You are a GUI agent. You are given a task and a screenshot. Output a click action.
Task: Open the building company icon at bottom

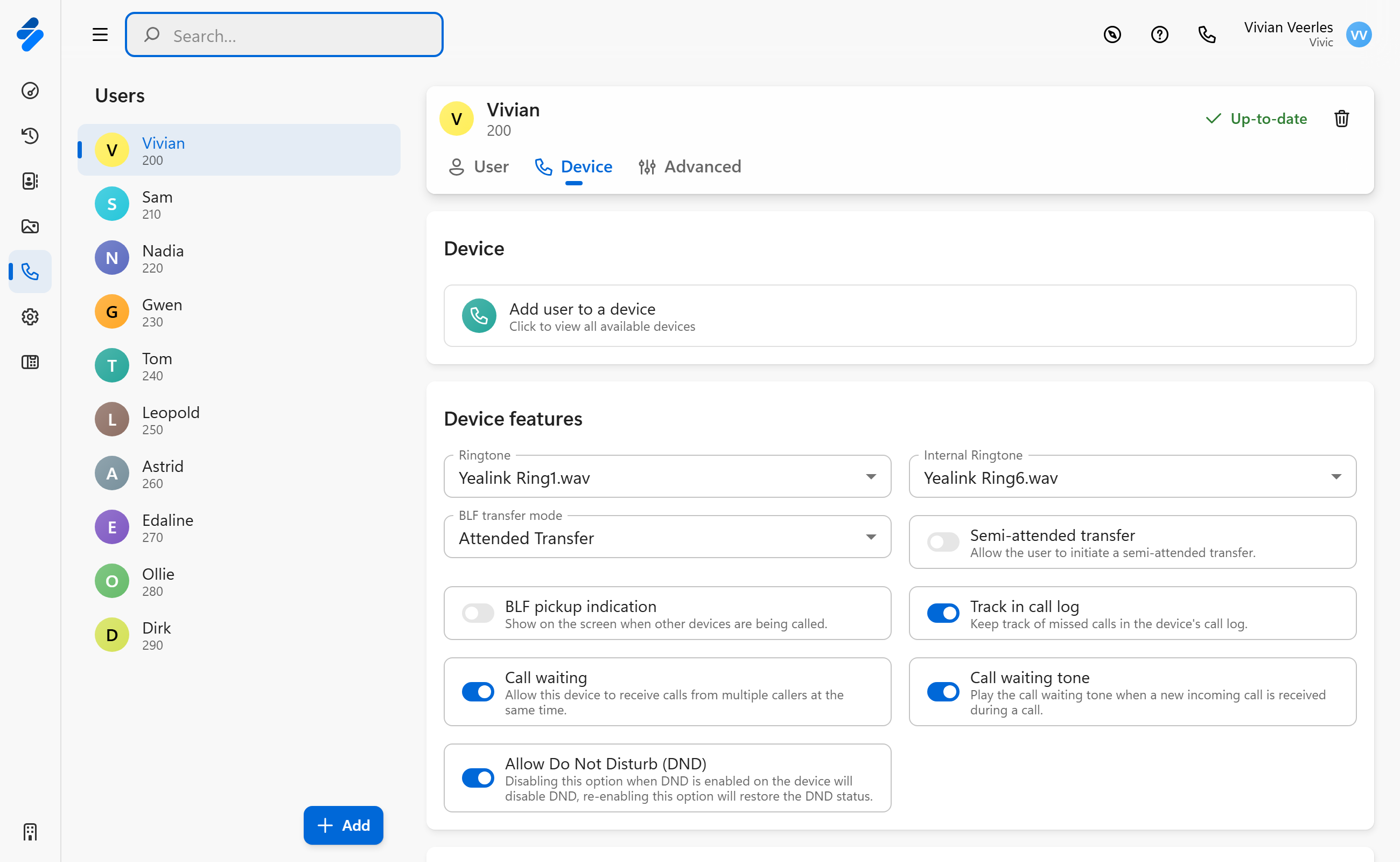pyautogui.click(x=30, y=832)
